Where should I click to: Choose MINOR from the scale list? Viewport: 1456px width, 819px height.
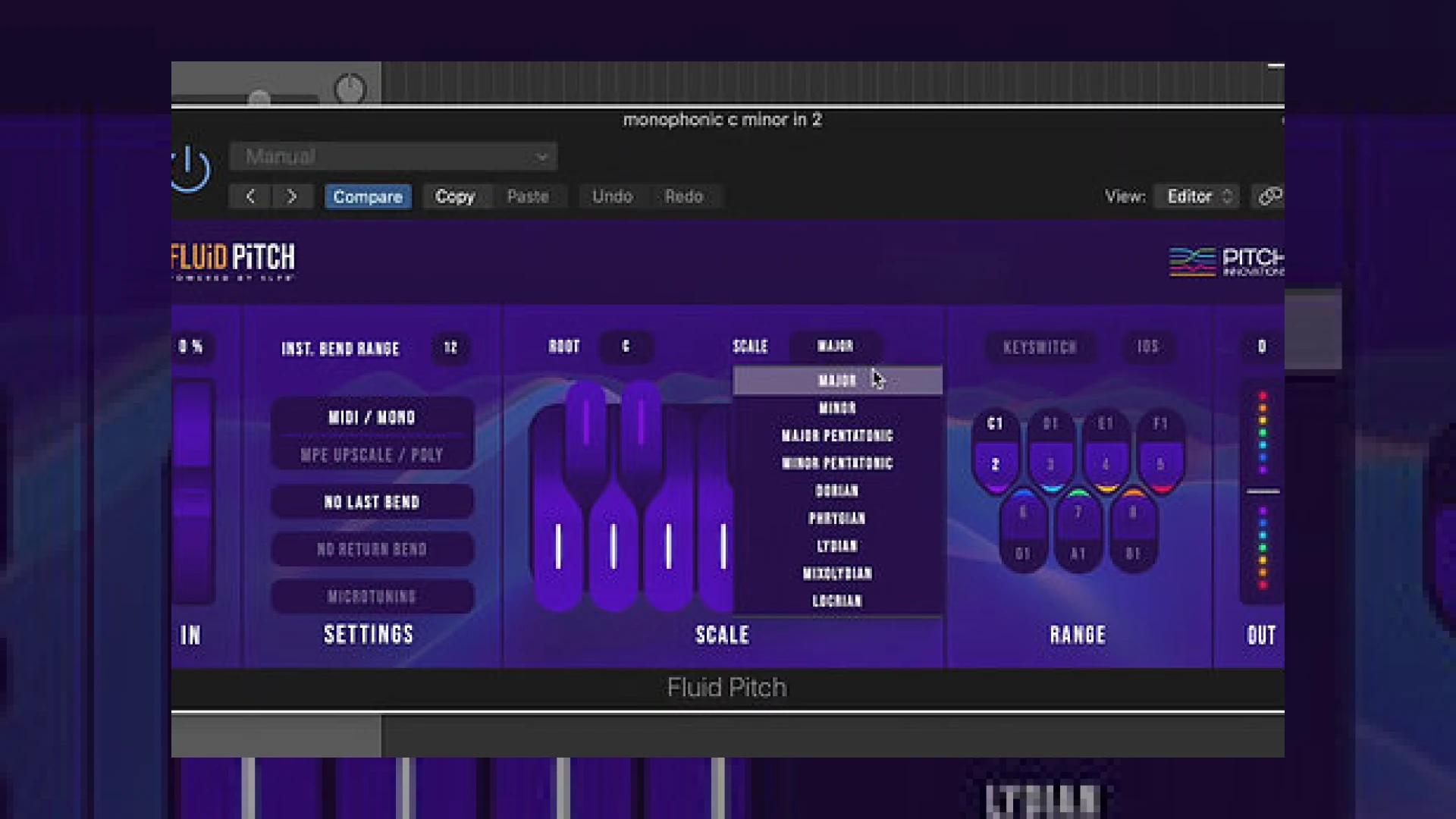[837, 408]
